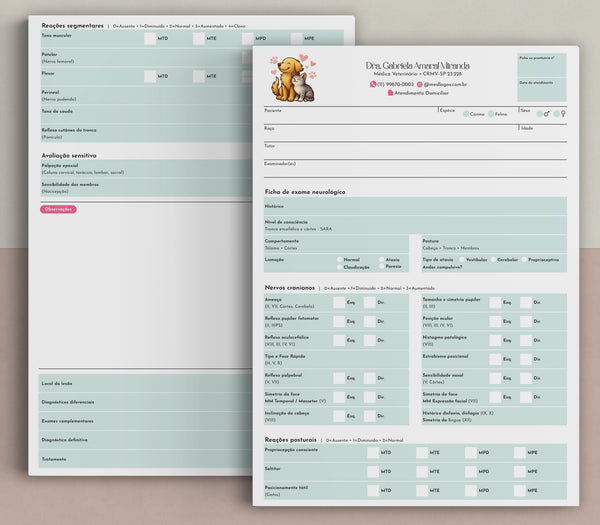Check the MPE box for Propriocepção consciente
The height and width of the screenshot is (525, 600).
pyautogui.click(x=520, y=452)
